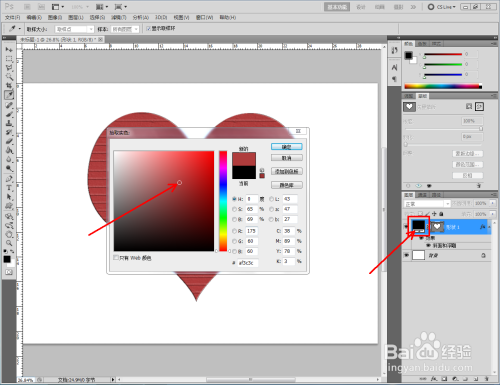Click the hex color input field
The width and height of the screenshot is (500, 385).
tap(248, 263)
